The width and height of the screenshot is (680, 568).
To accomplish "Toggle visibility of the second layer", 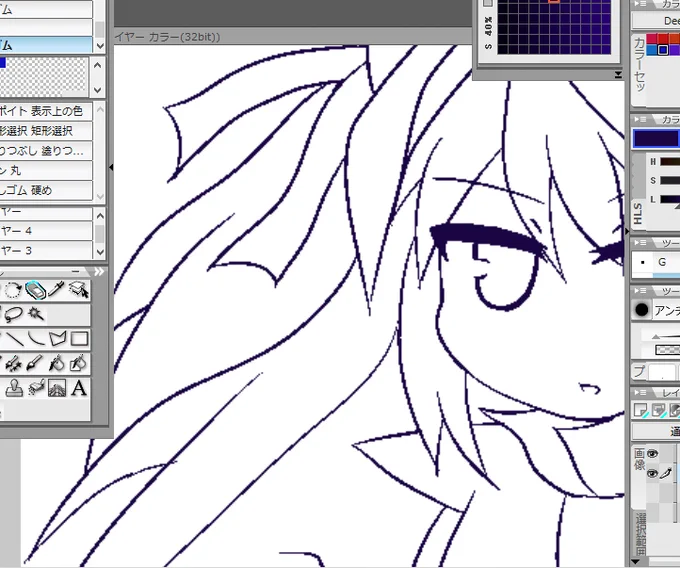I will click(652, 473).
